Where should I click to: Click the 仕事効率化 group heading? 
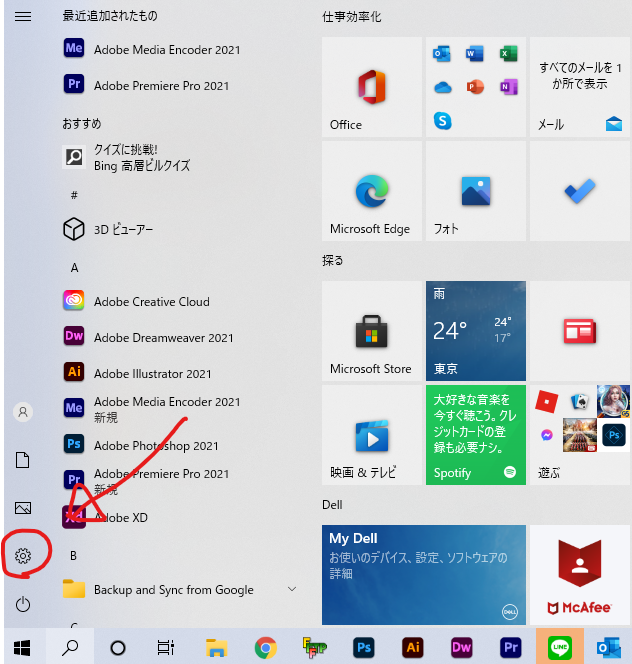click(x=352, y=17)
